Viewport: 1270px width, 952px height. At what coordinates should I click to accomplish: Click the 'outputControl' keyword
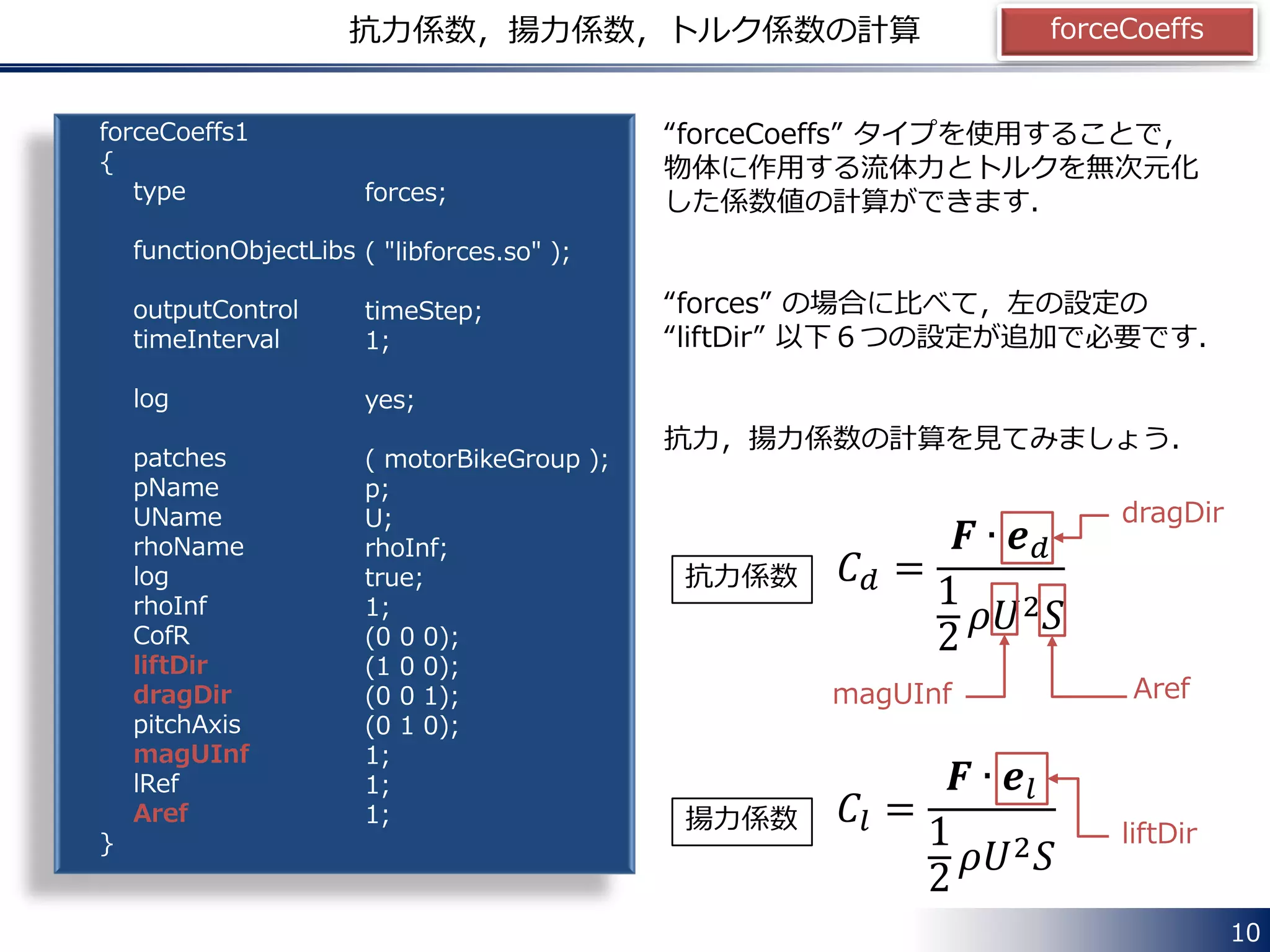pos(216,311)
